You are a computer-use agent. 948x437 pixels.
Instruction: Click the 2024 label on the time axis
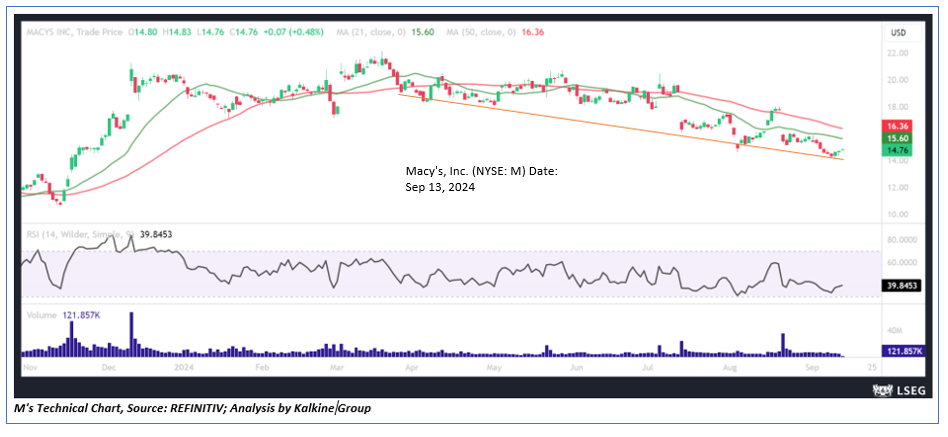pyautogui.click(x=182, y=367)
